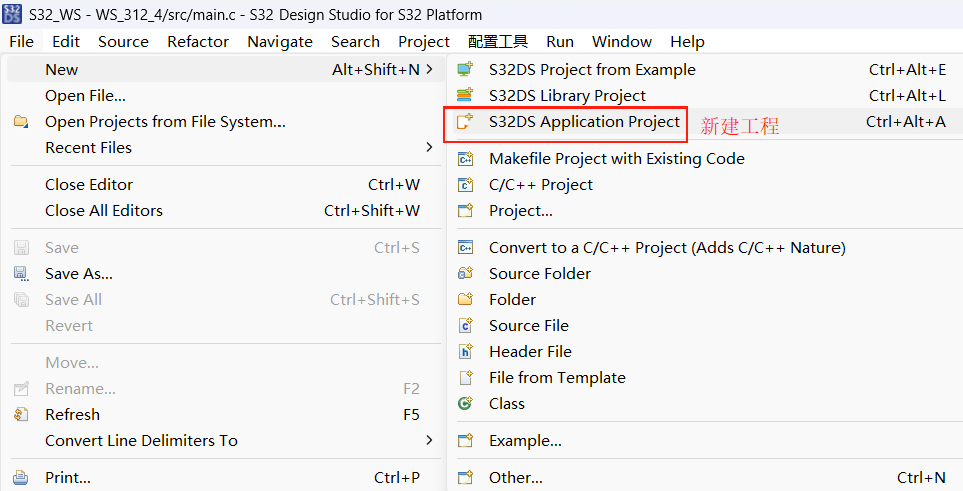Open the Refactor menu

(x=198, y=42)
